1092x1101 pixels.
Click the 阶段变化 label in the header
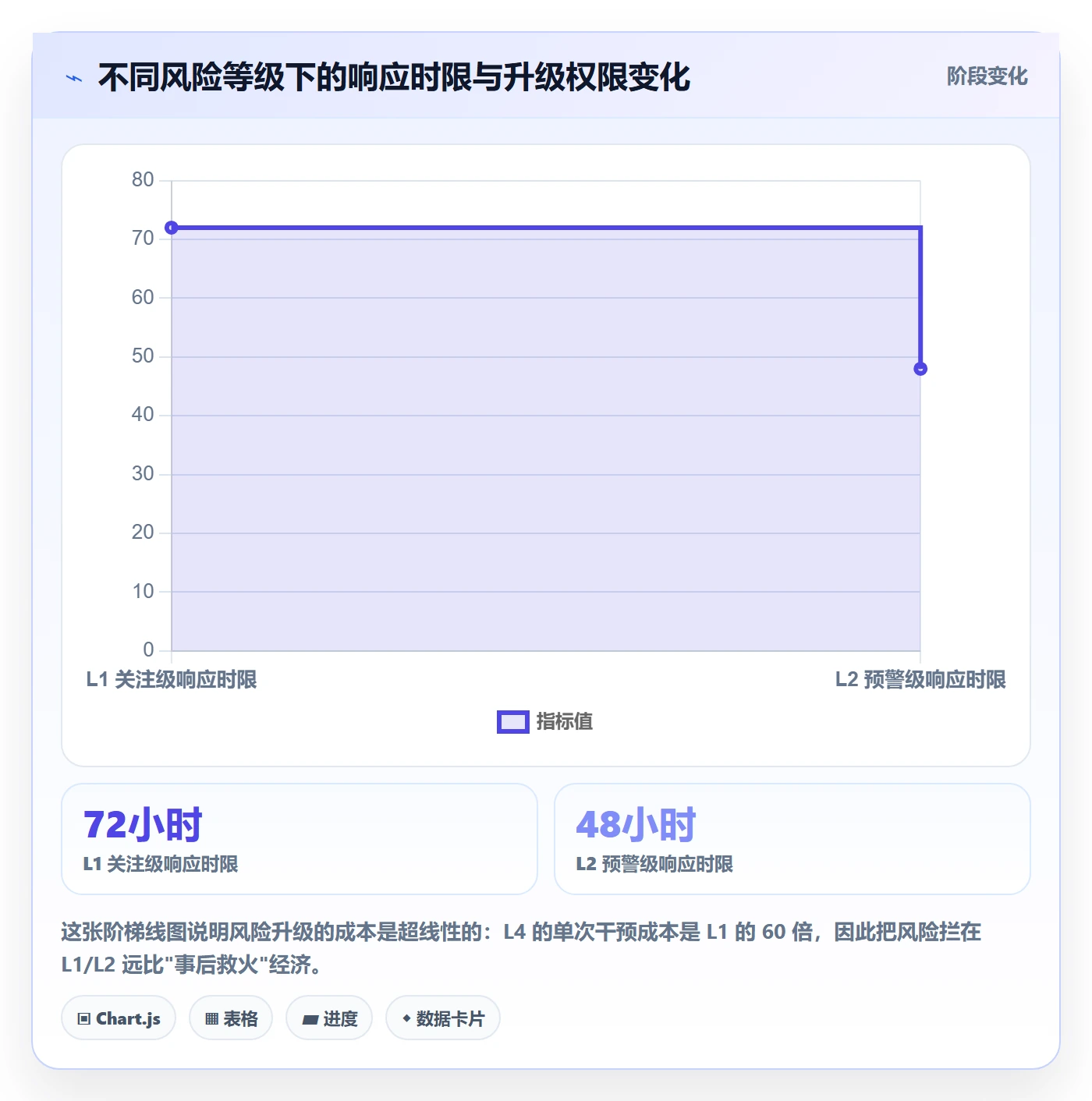987,76
